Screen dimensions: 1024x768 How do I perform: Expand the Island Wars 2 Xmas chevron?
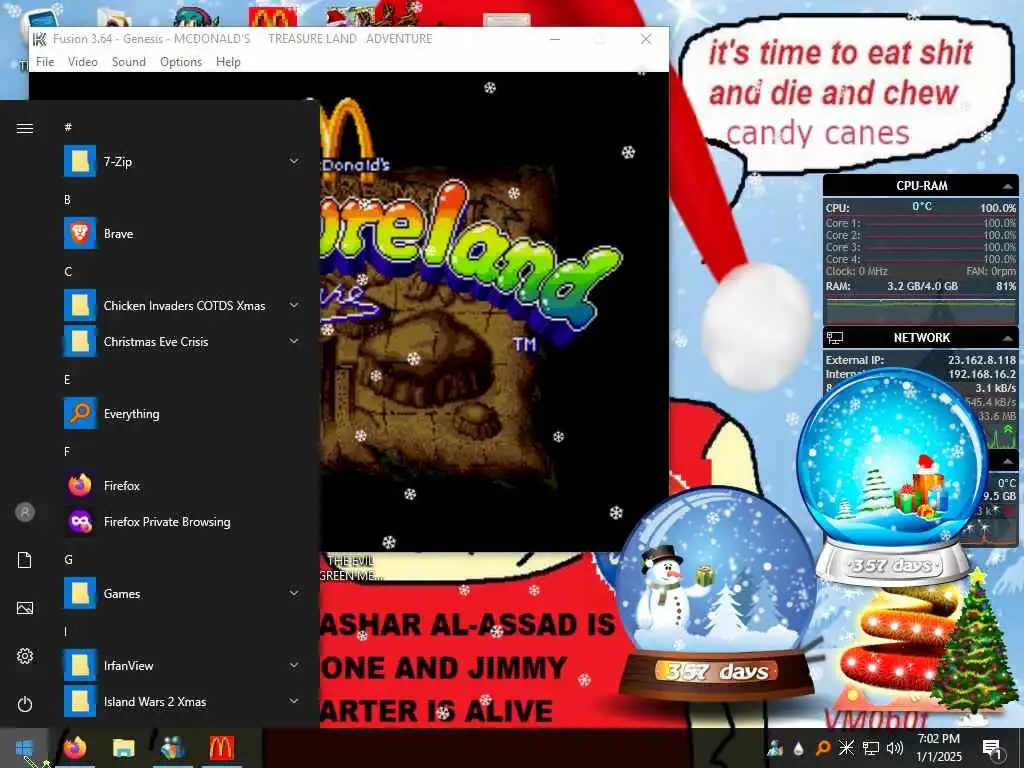[295, 701]
